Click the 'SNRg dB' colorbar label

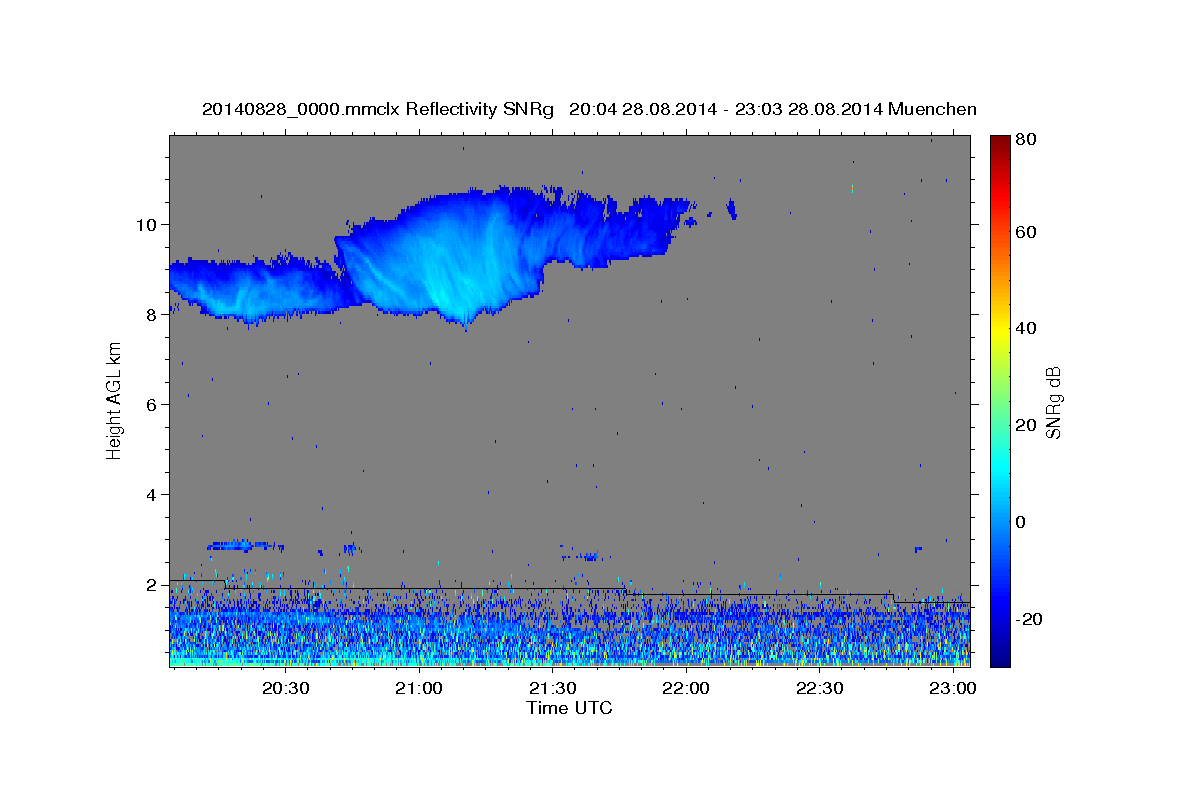pyautogui.click(x=1052, y=402)
